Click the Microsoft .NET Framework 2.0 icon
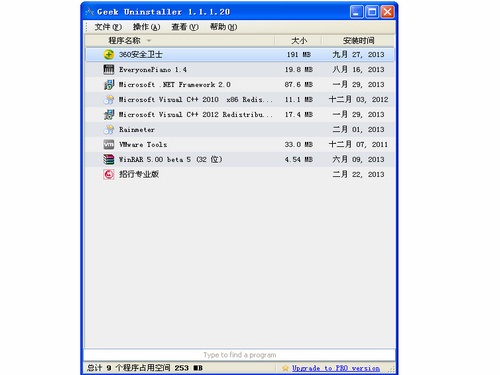The width and height of the screenshot is (500, 375). (x=109, y=84)
